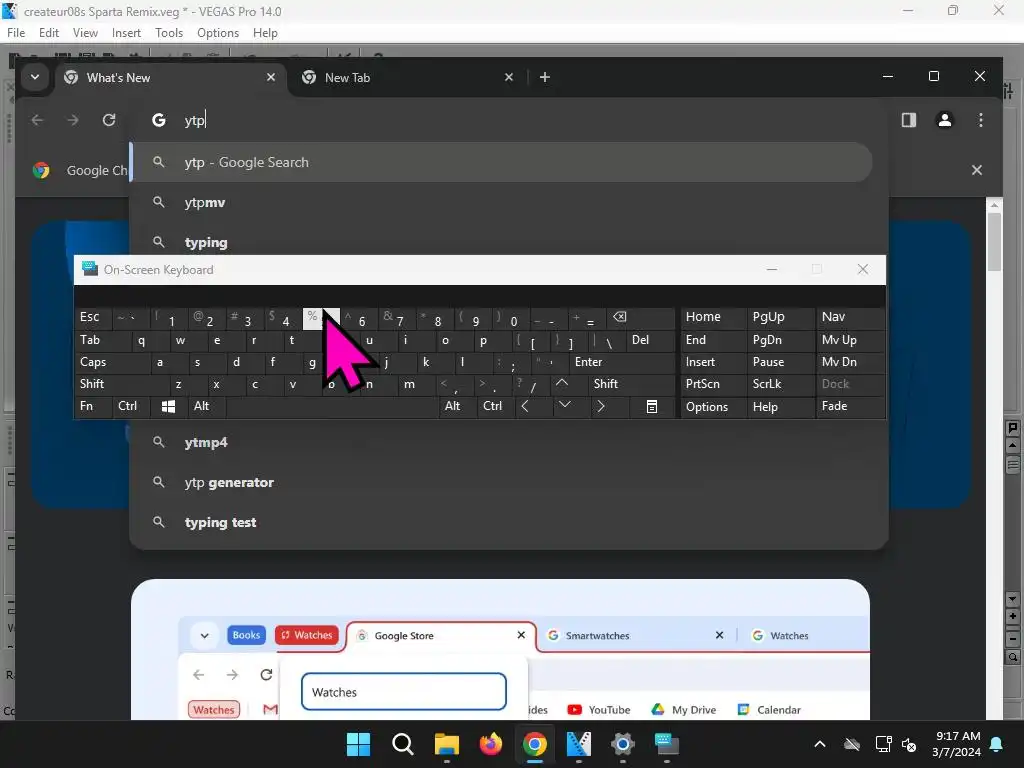
Task: Click Esc key on On-Screen Keyboard
Action: [93, 317]
